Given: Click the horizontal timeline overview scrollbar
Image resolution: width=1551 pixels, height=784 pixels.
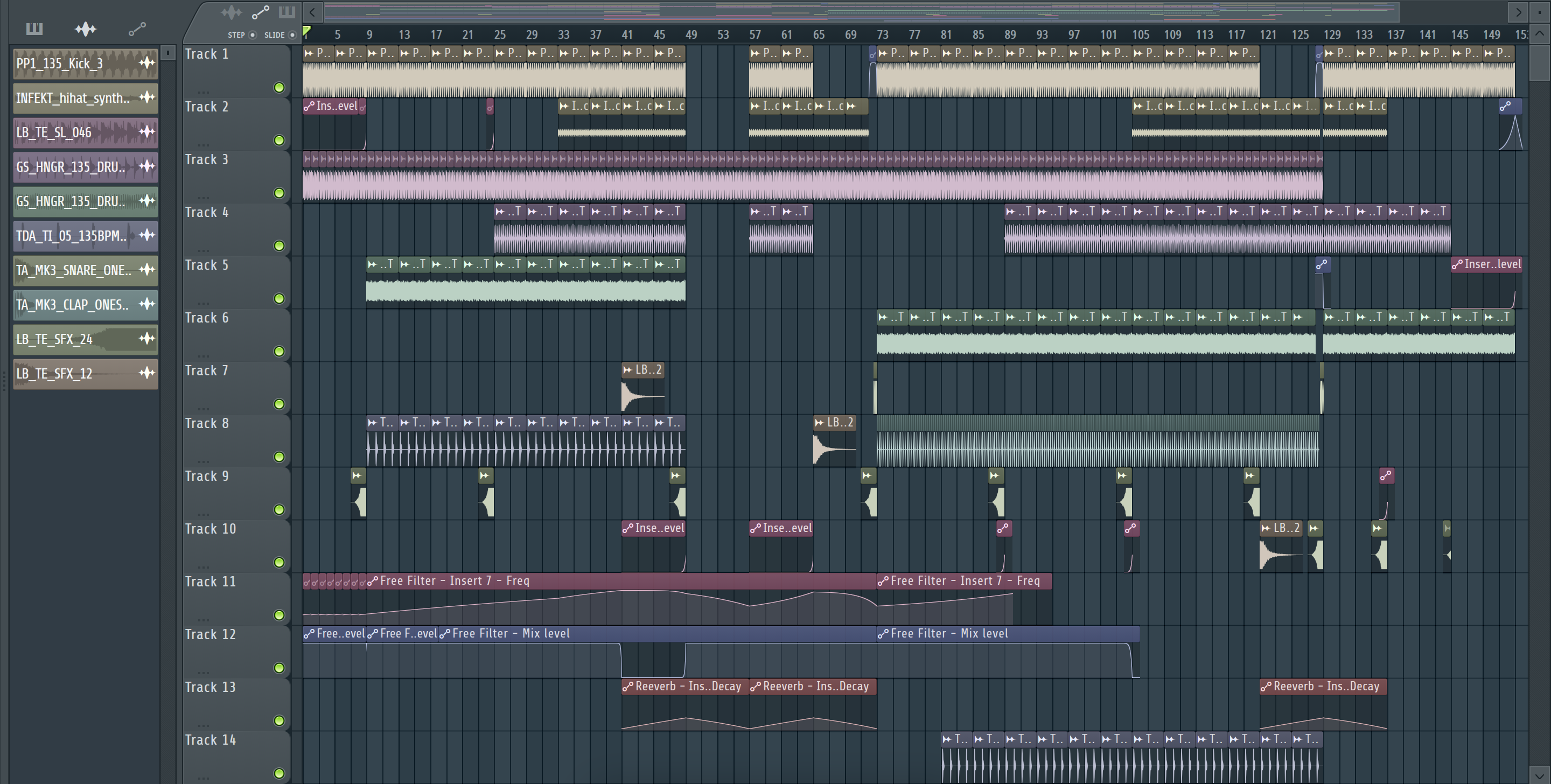Looking at the screenshot, I should pos(861,11).
